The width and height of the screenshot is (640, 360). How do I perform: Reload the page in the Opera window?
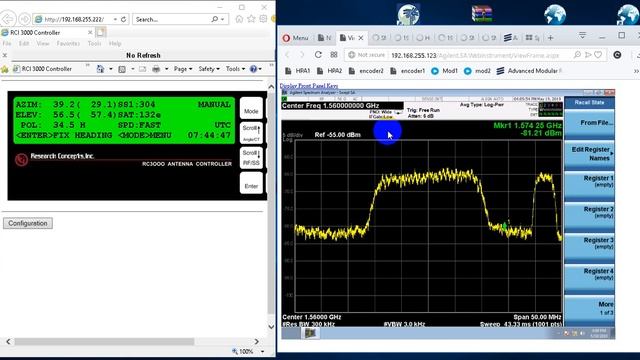click(x=318, y=55)
